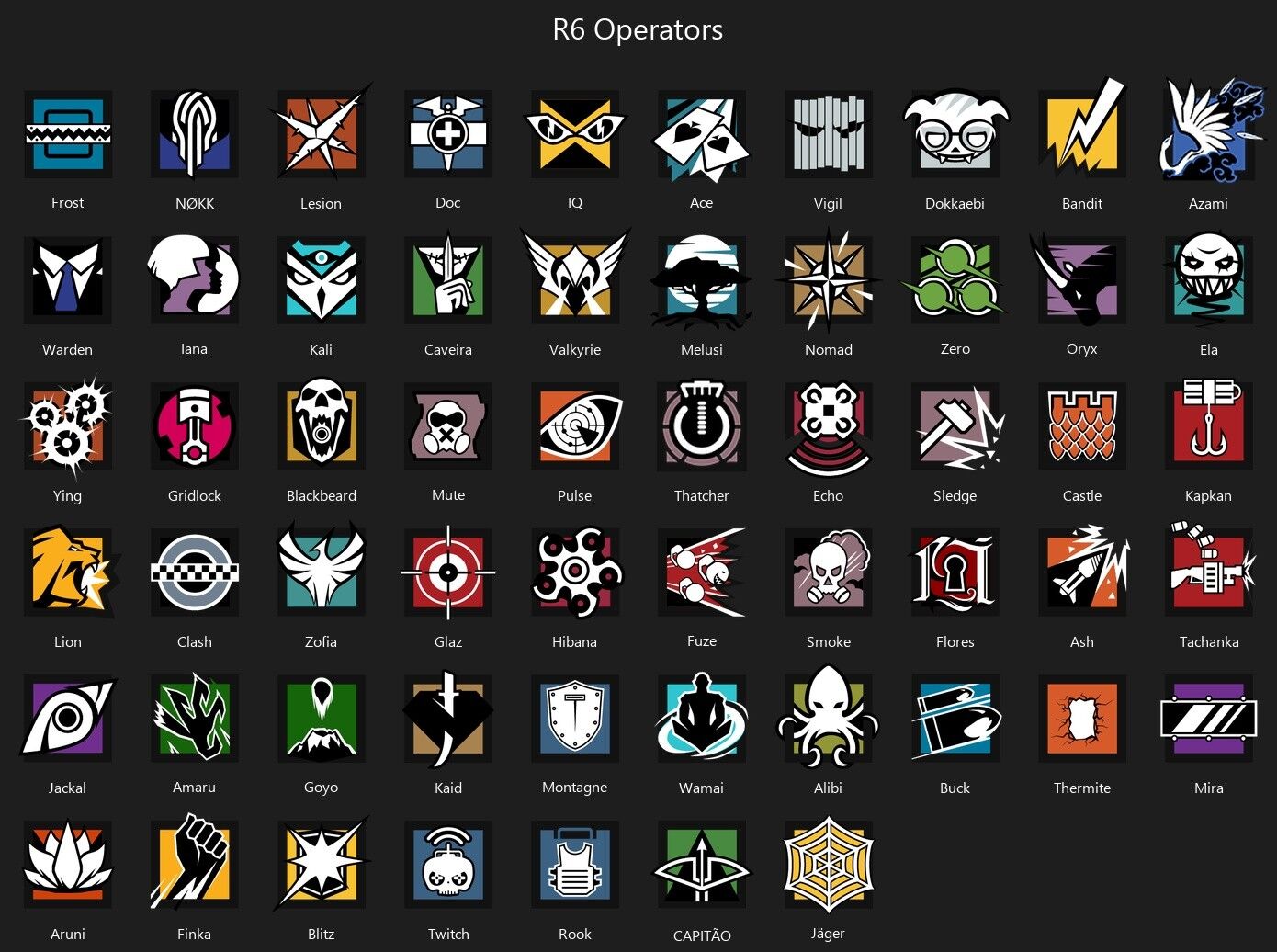Click the Montagne shield icon
The height and width of the screenshot is (952, 1277).
tap(575, 719)
